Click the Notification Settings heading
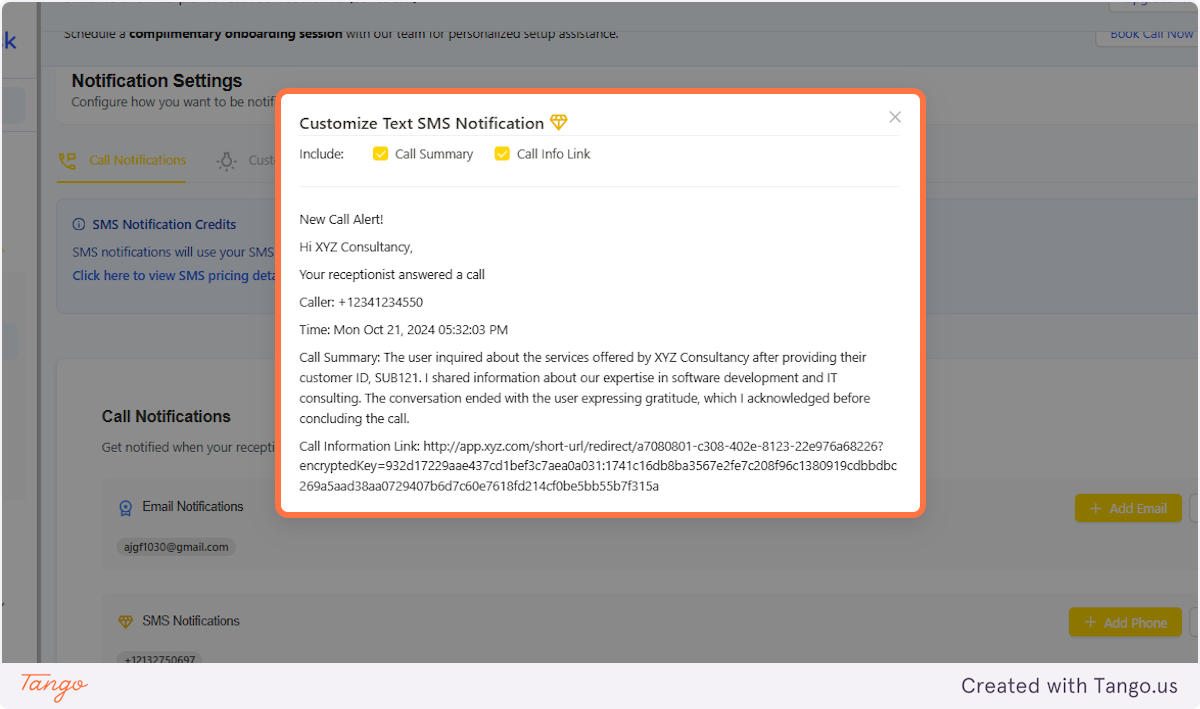1200x709 pixels. click(x=157, y=81)
